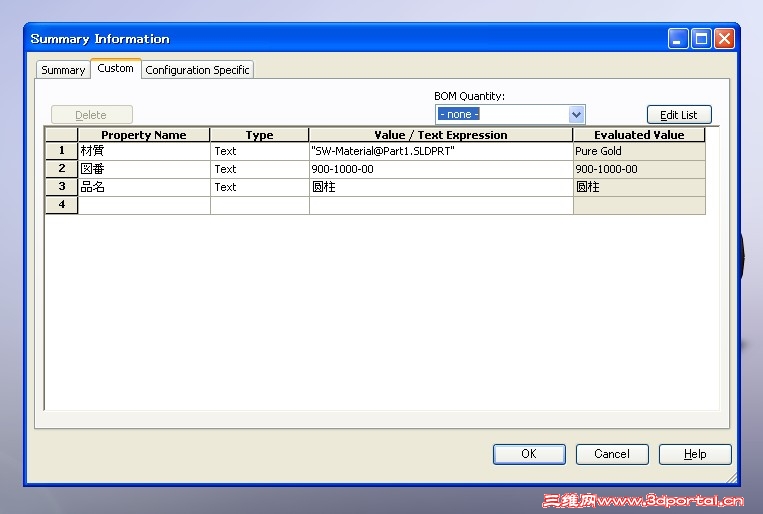The image size is (763, 514).
Task: Click the Value / Text Expression column header
Action: tap(441, 135)
